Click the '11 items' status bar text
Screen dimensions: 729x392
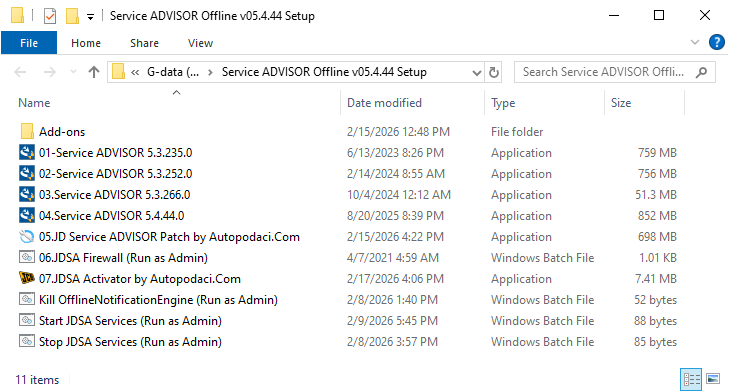37,380
